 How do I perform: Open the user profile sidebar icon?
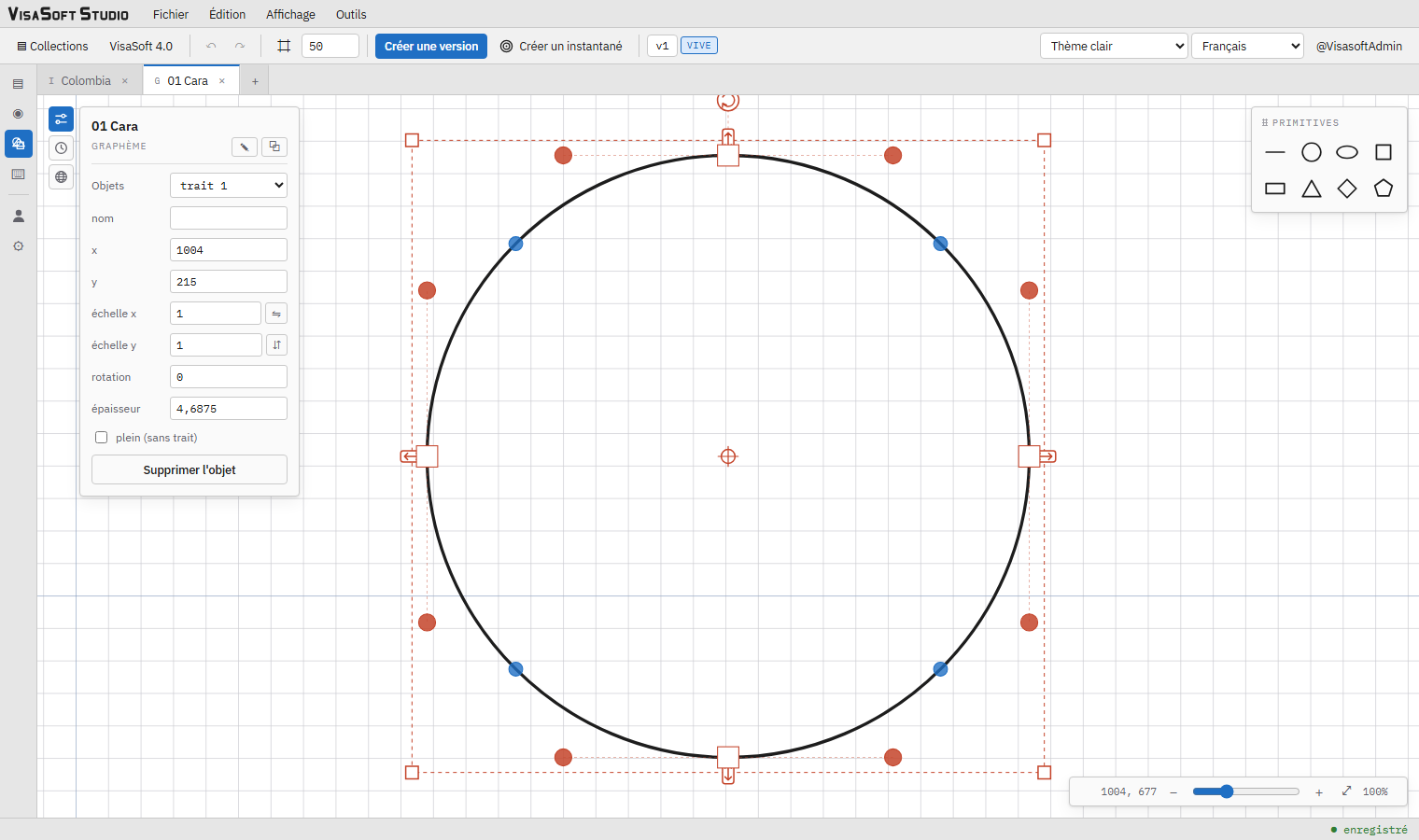point(18,216)
